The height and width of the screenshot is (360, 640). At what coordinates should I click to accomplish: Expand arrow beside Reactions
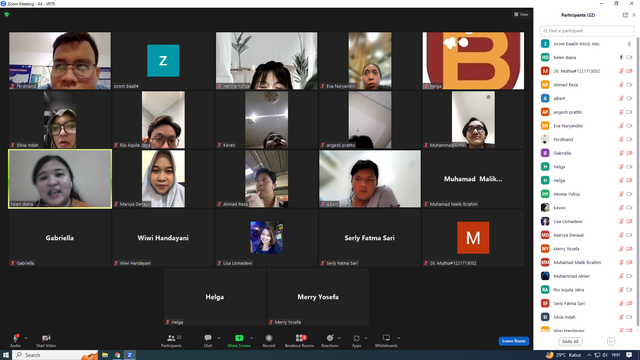(x=340, y=338)
